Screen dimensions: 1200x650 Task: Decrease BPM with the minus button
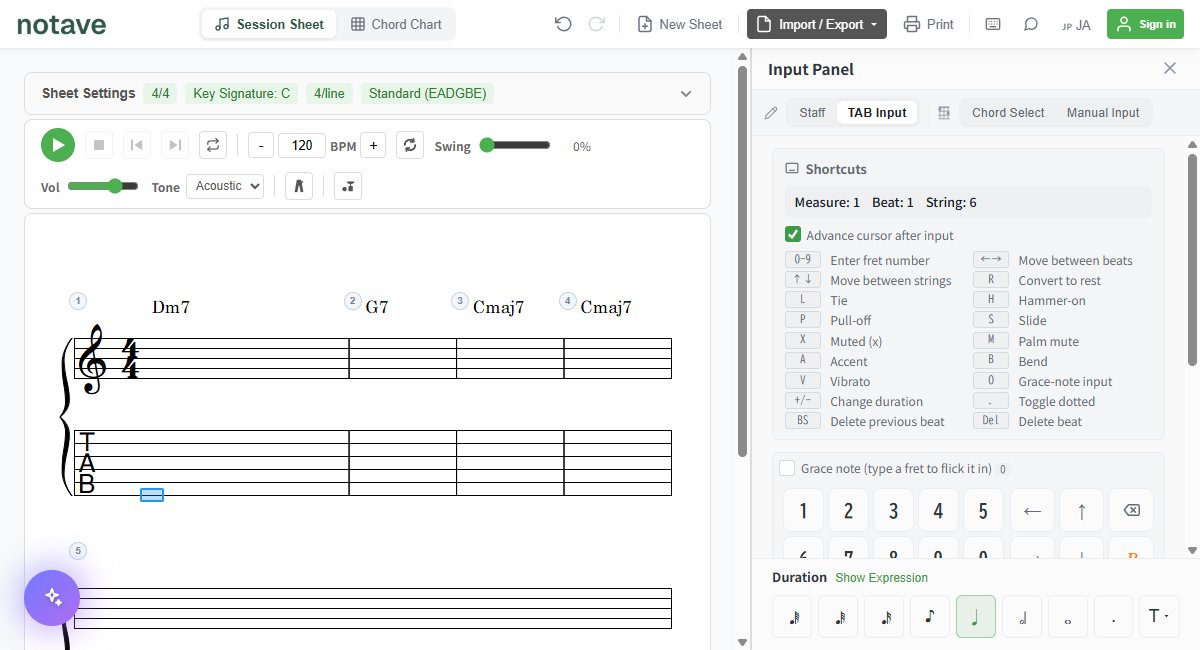pyautogui.click(x=261, y=146)
